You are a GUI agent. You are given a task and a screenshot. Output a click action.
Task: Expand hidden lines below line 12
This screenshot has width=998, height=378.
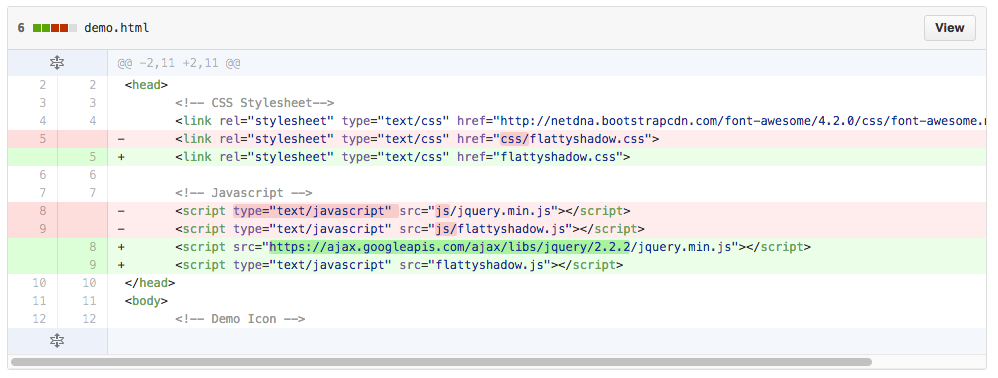[x=57, y=341]
